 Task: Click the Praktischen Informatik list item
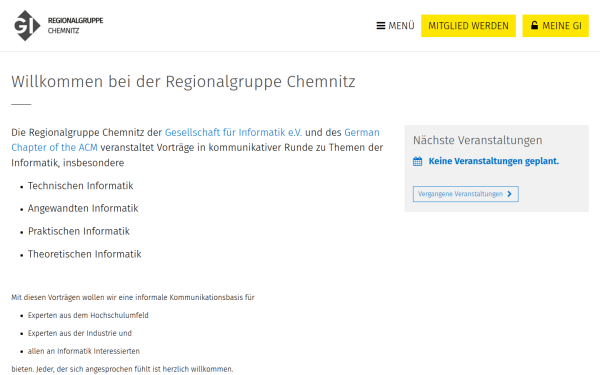point(79,231)
